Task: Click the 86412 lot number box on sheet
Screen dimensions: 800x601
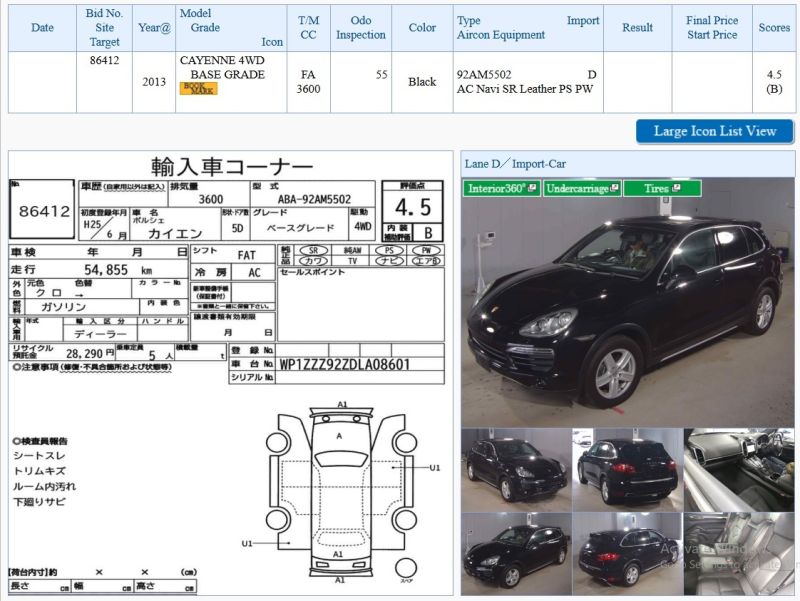Action: 42,209
